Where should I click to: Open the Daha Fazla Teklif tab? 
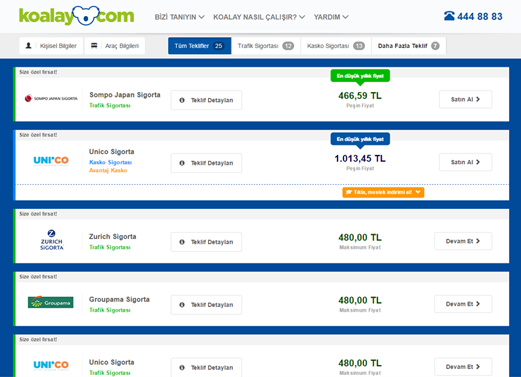[x=409, y=46]
